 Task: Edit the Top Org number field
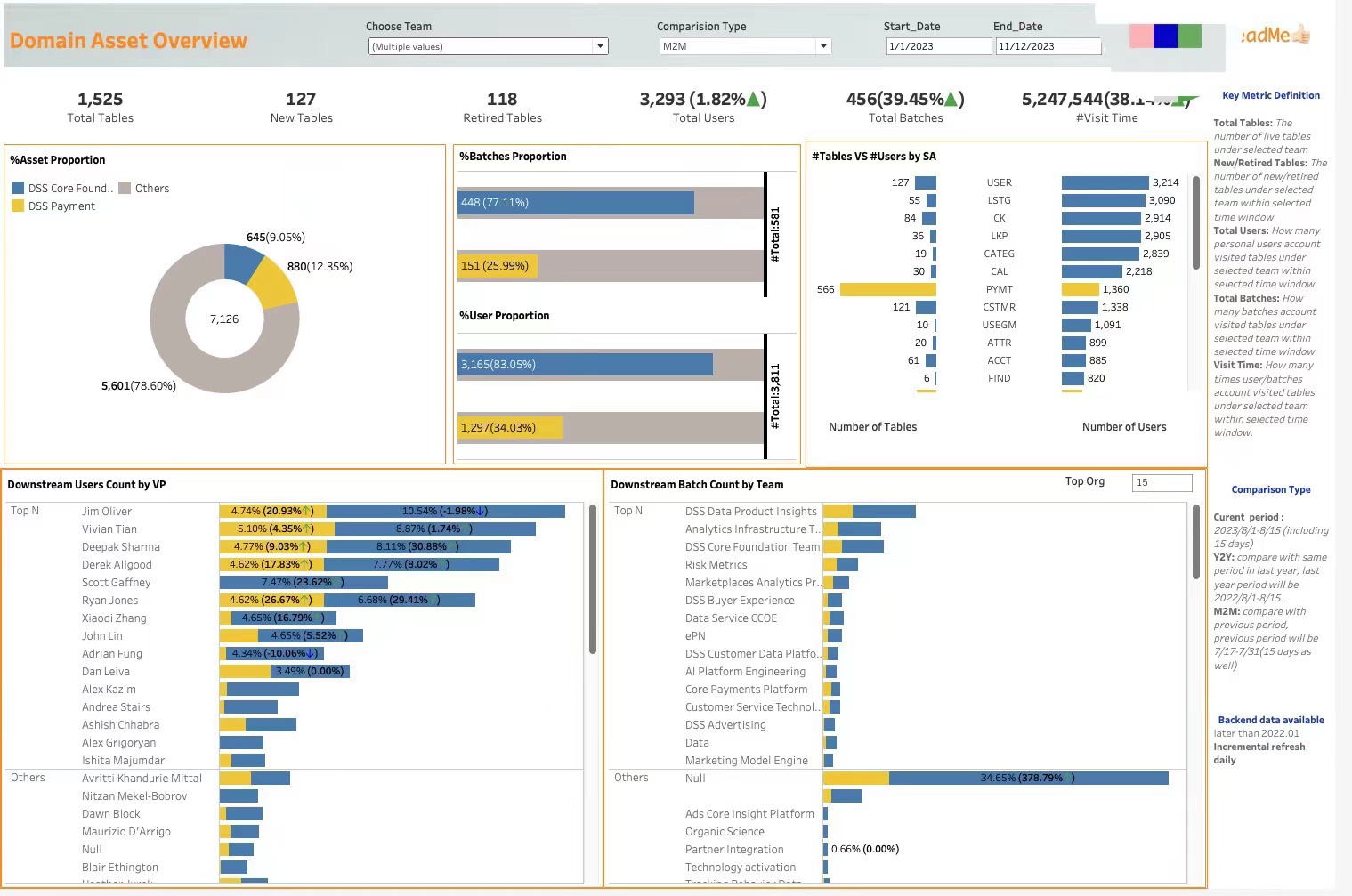click(x=1162, y=482)
